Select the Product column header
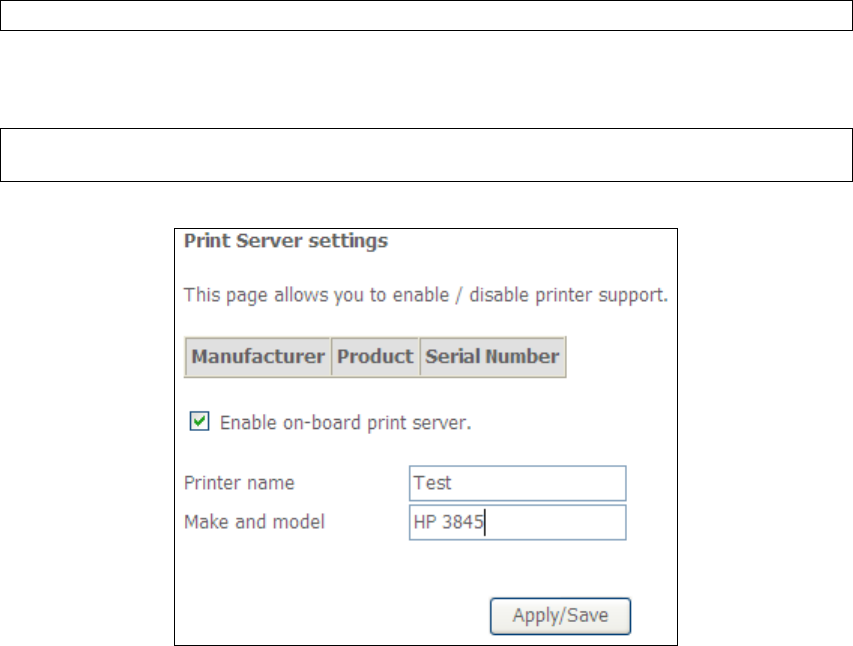The image size is (853, 646). 375,357
